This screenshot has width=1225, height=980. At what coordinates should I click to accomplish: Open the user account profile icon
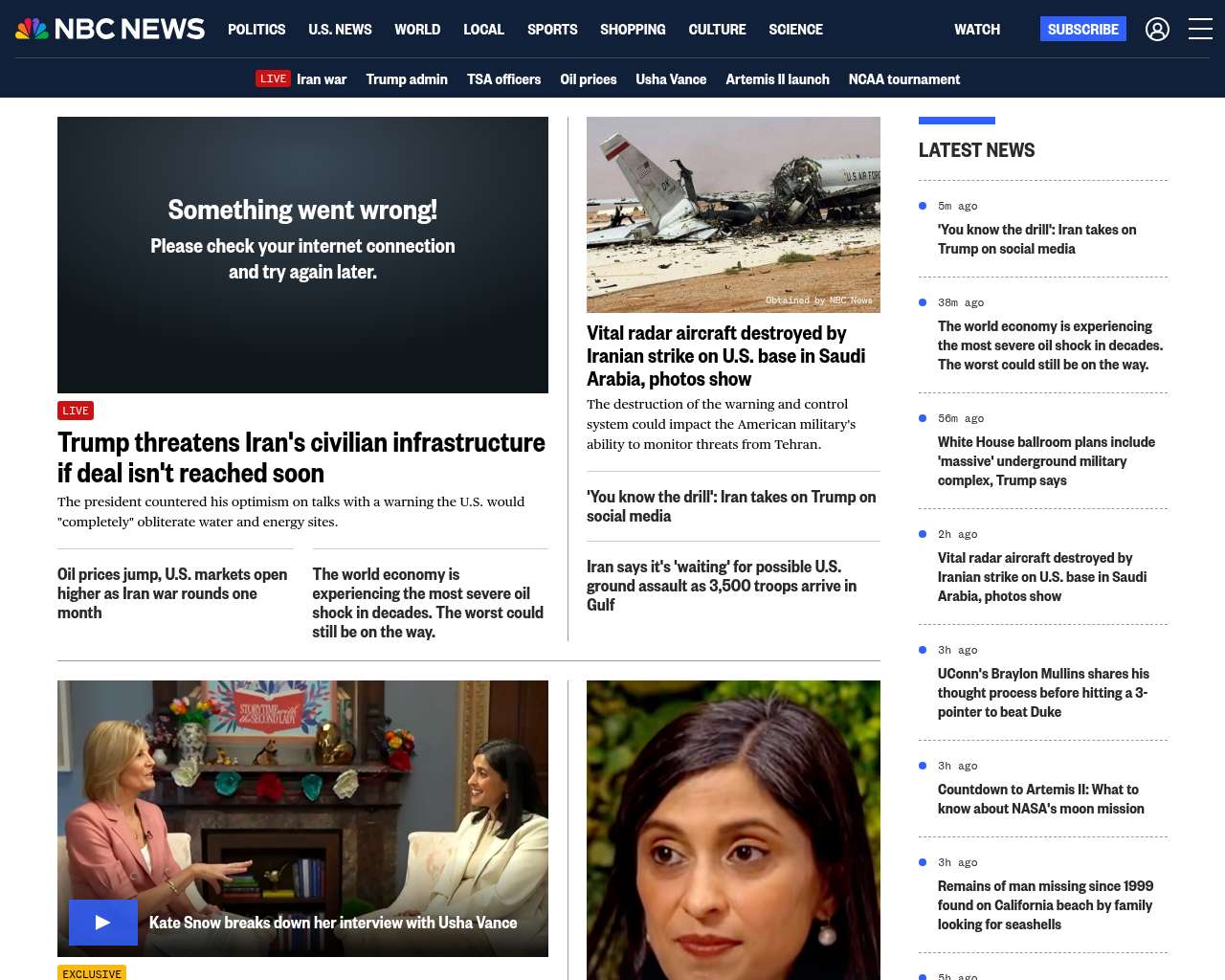tap(1157, 30)
